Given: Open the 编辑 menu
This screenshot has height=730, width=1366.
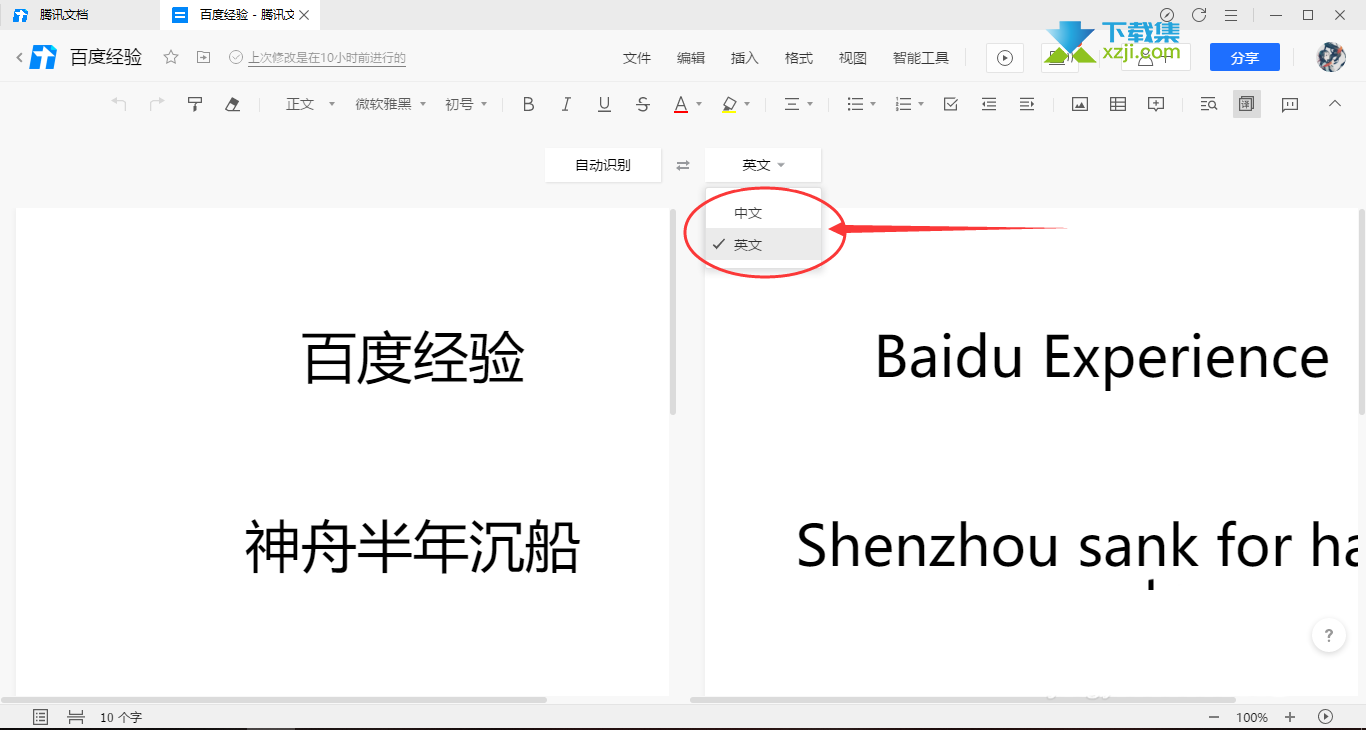Looking at the screenshot, I should pos(691,58).
